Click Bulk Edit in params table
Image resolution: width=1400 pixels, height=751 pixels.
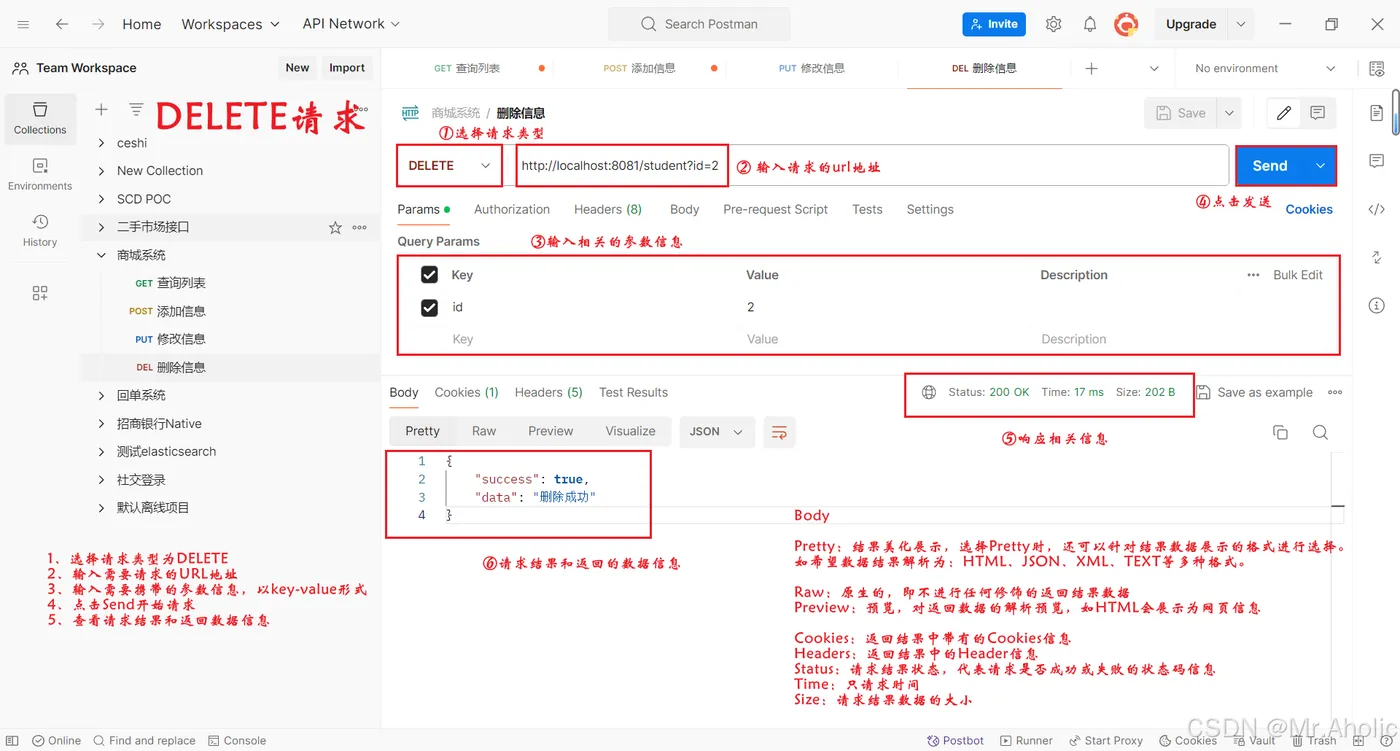click(x=1298, y=275)
